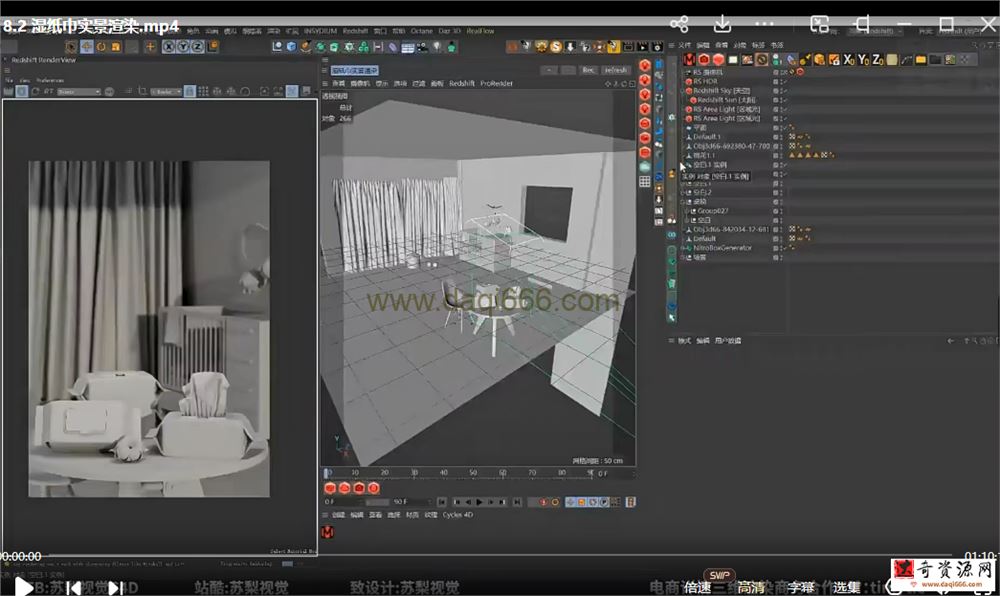The height and width of the screenshot is (596, 1000).
Task: Expand the 桌椅 object group
Action: (x=683, y=201)
